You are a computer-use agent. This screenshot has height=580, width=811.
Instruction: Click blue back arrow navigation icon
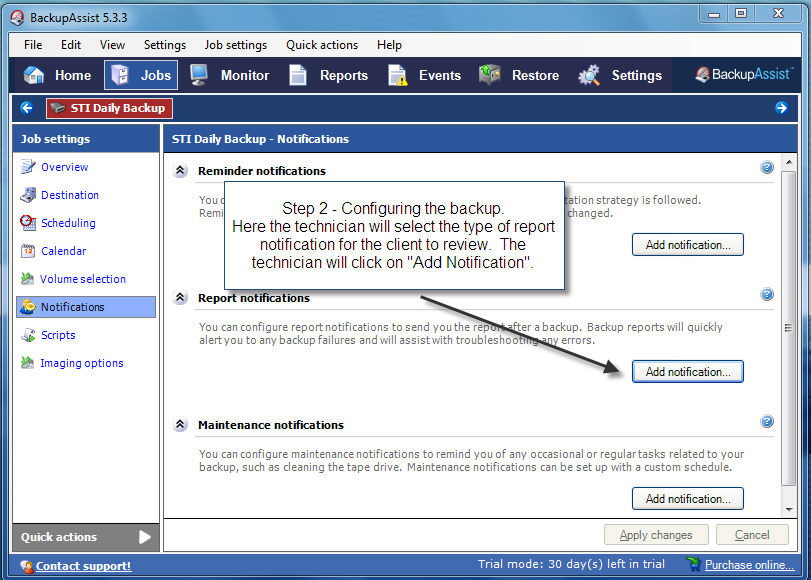tap(27, 108)
